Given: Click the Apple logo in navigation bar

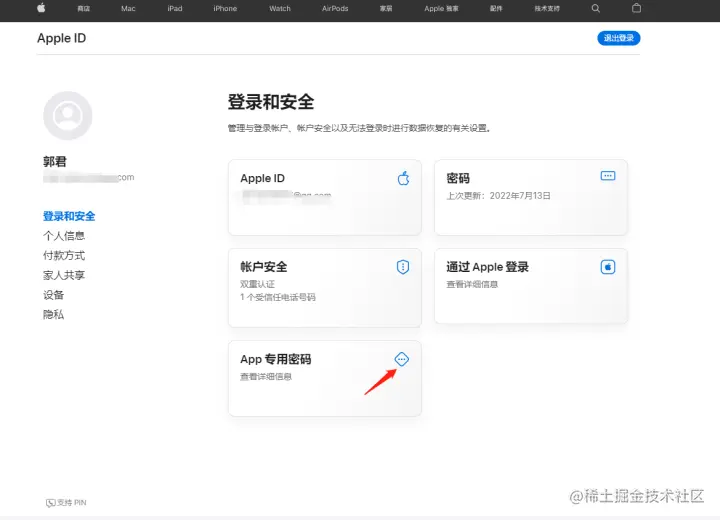Looking at the screenshot, I should pyautogui.click(x=41, y=8).
